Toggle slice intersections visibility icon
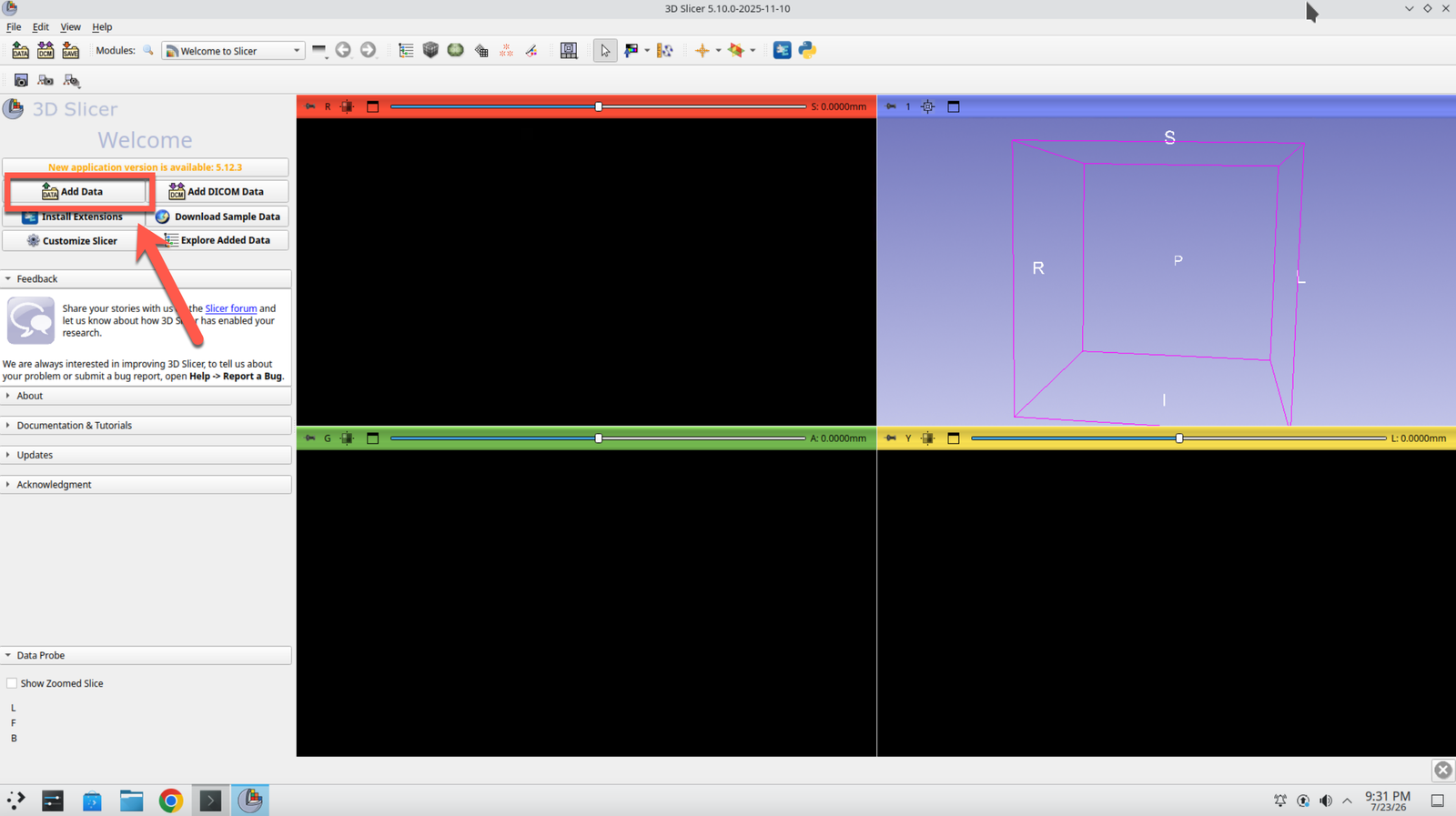Screen dimensions: 1456x816 (x=735, y=51)
